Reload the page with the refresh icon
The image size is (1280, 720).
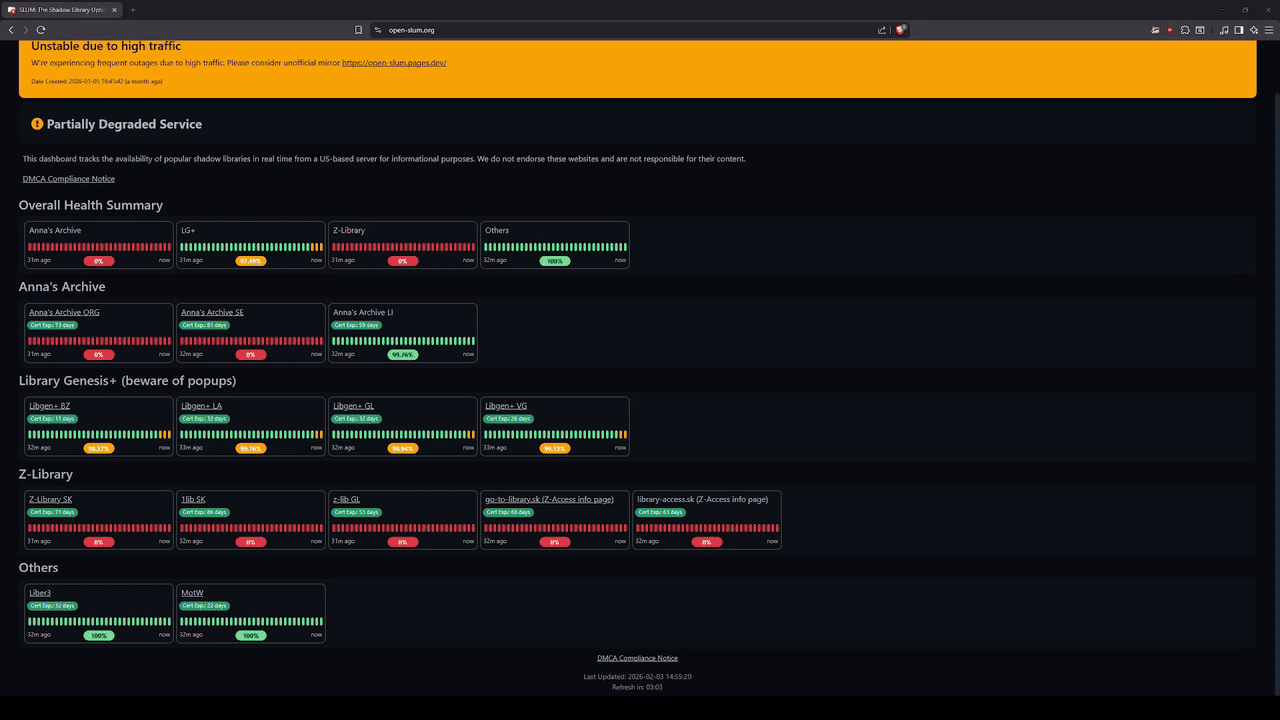coord(41,30)
